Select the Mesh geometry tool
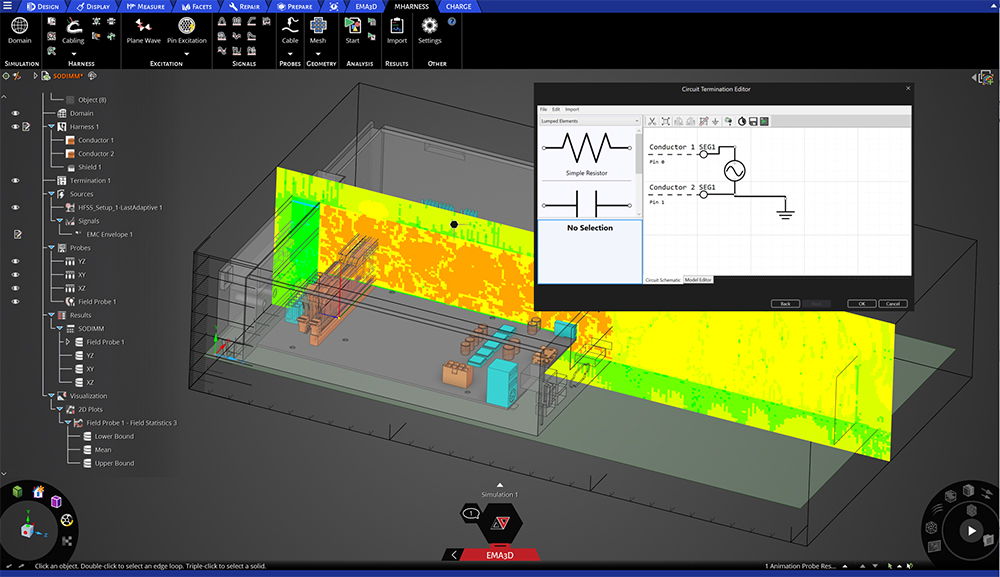Viewport: 1000px width, 577px height. [318, 32]
